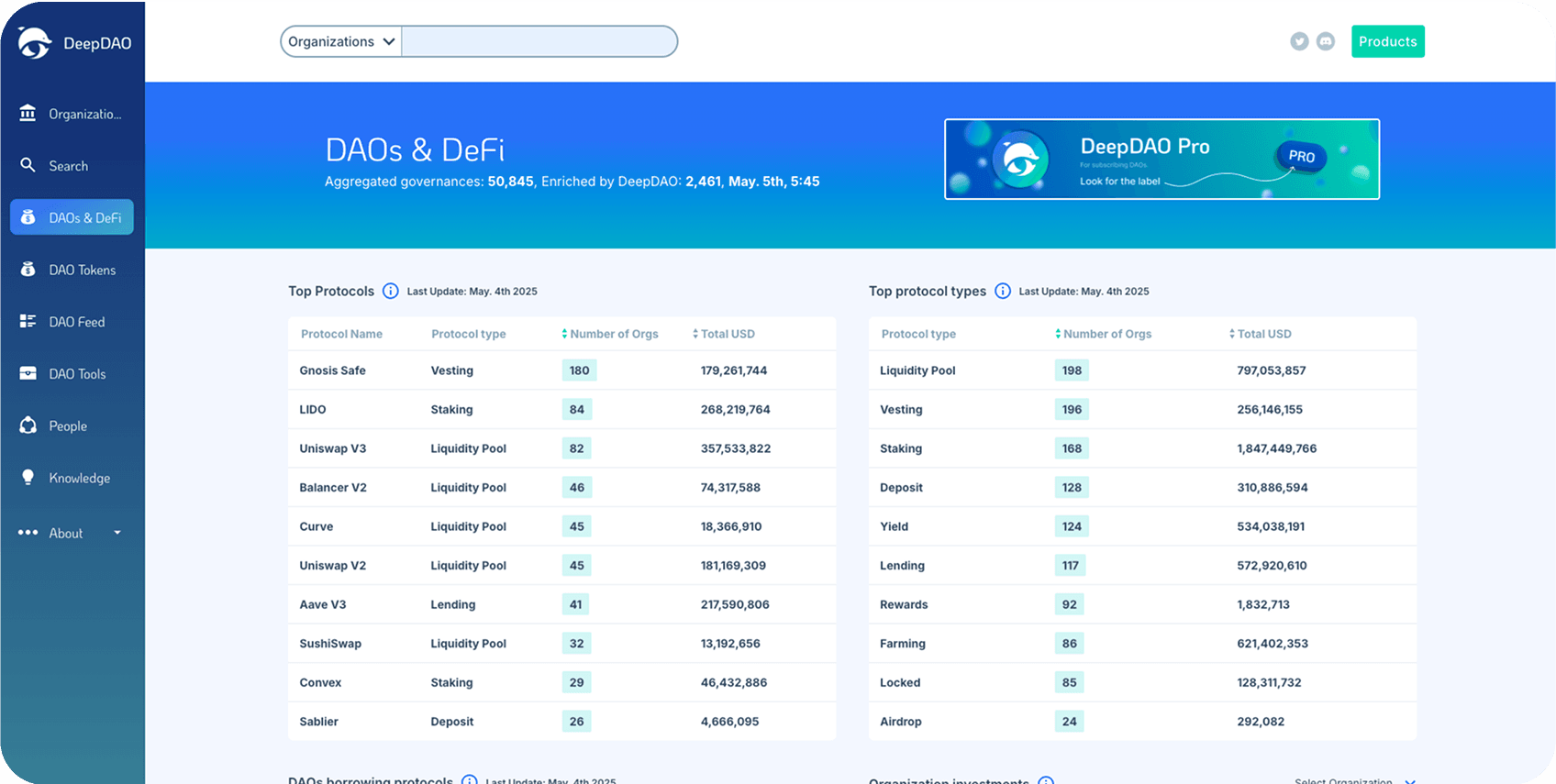The image size is (1556, 784).
Task: Click the Search magnifier icon in sidebar
Action: (x=28, y=165)
